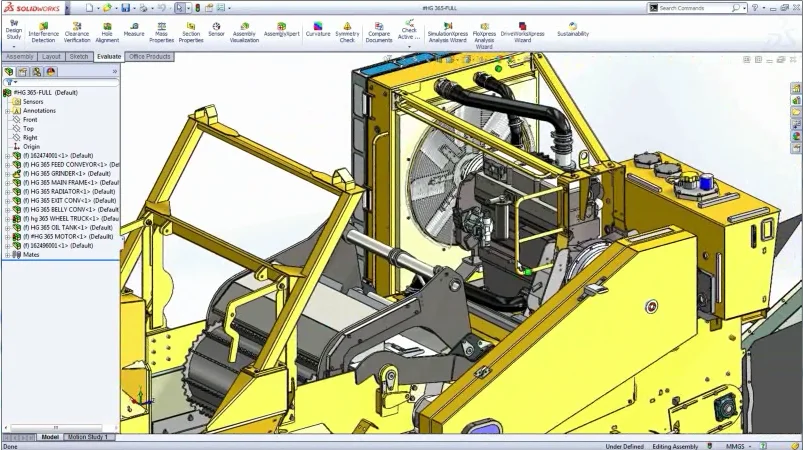The image size is (803, 450).
Task: Select the Motion Study 1 bottom tab
Action: (89, 437)
